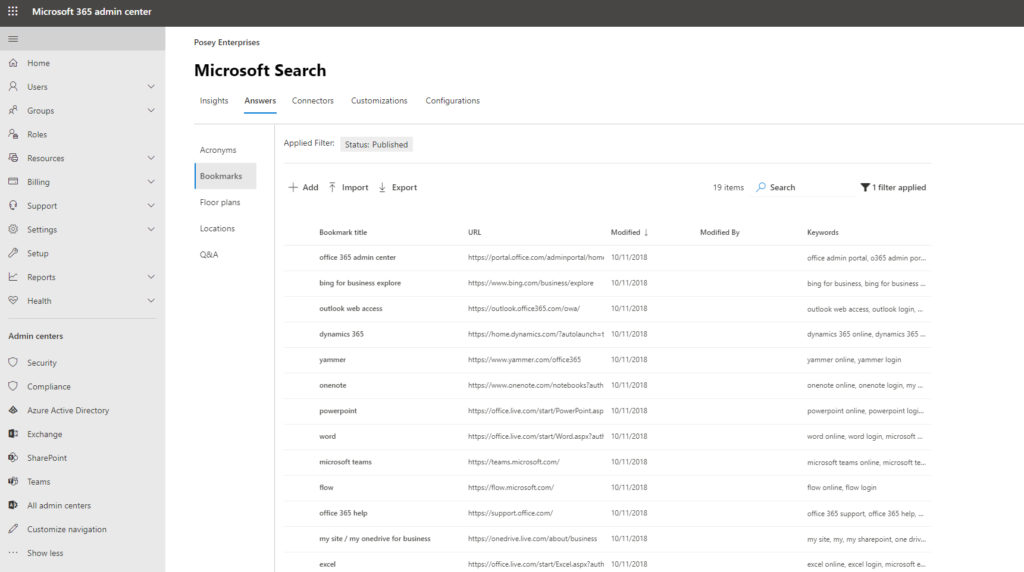Open Locations in answers list
This screenshot has width=1024, height=572.
tap(217, 229)
